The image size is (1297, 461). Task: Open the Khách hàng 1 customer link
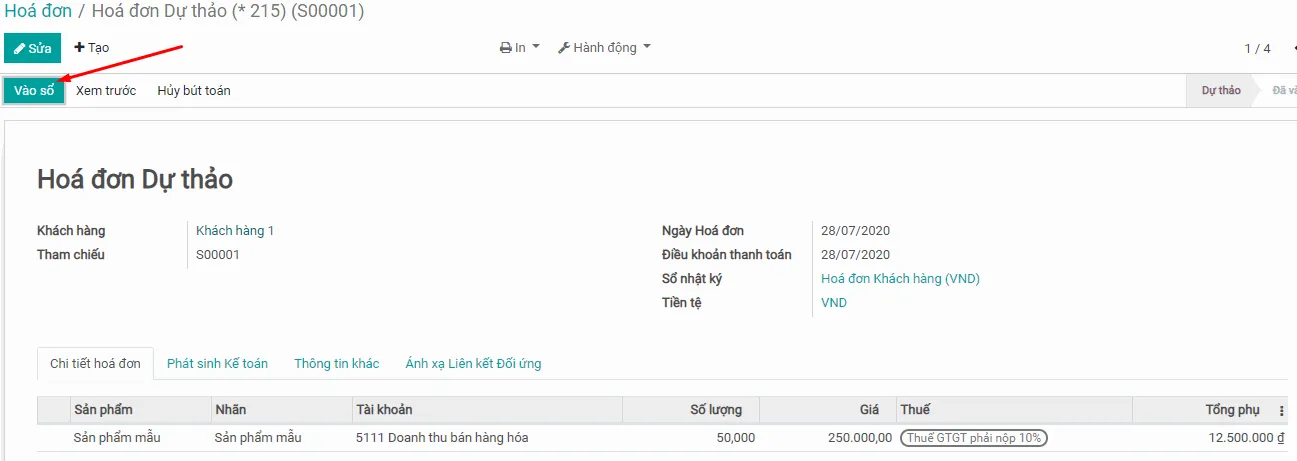(x=235, y=231)
